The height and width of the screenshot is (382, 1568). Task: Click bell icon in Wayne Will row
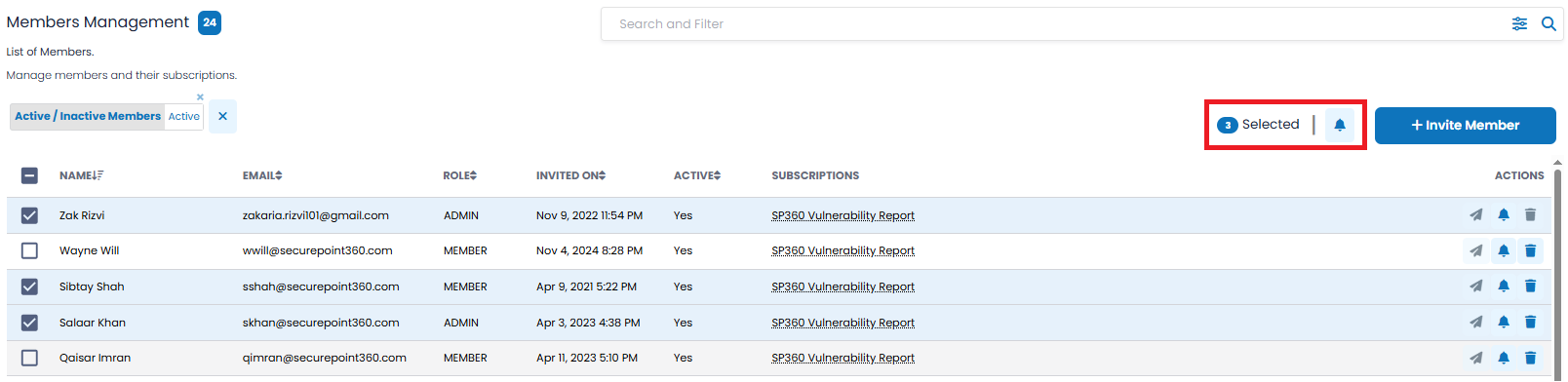point(1504,250)
